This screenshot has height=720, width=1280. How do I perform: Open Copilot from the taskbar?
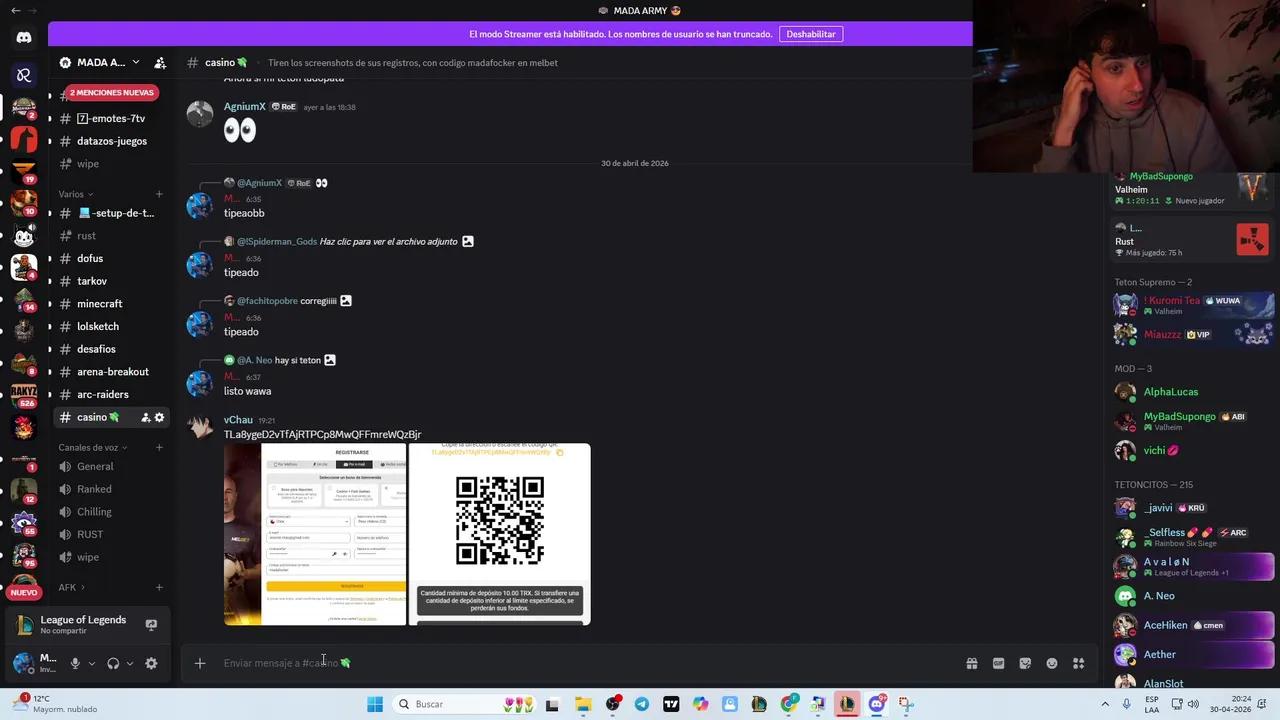point(700,704)
